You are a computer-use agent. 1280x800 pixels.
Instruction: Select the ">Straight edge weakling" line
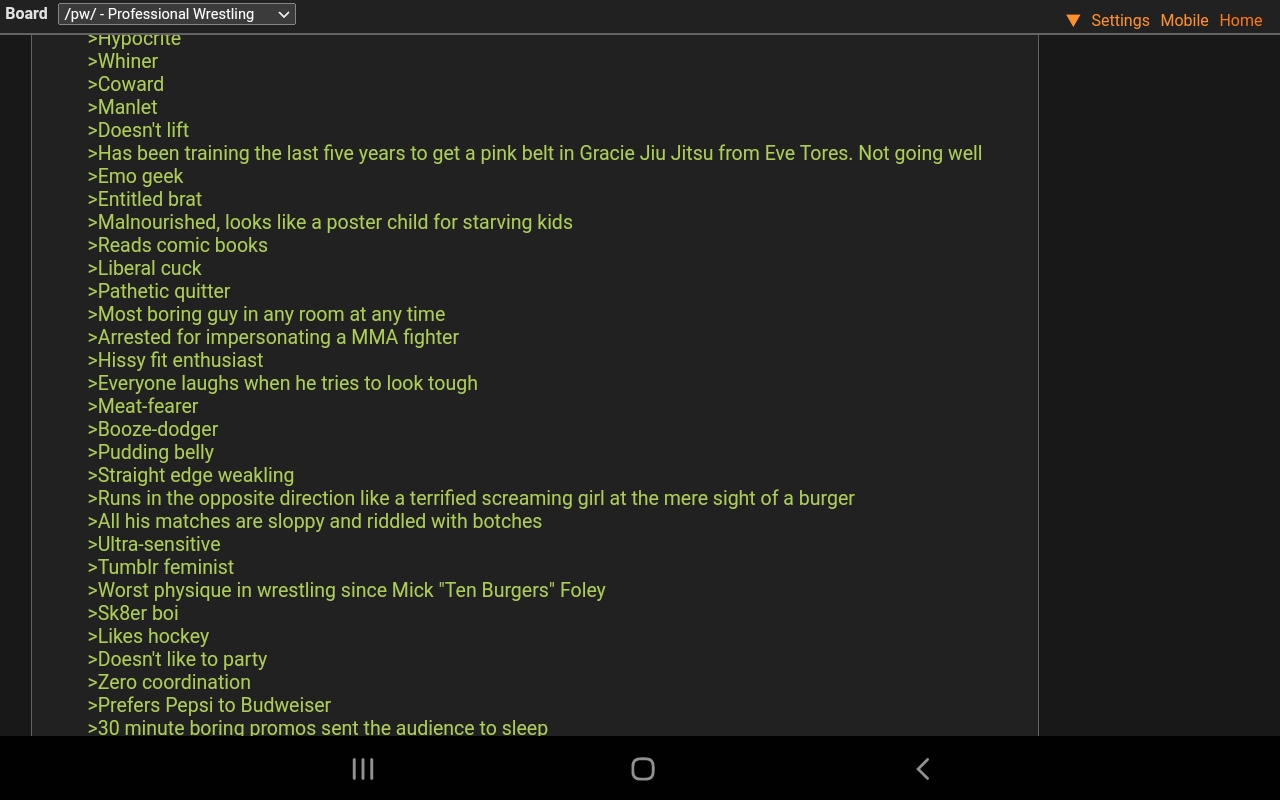191,475
